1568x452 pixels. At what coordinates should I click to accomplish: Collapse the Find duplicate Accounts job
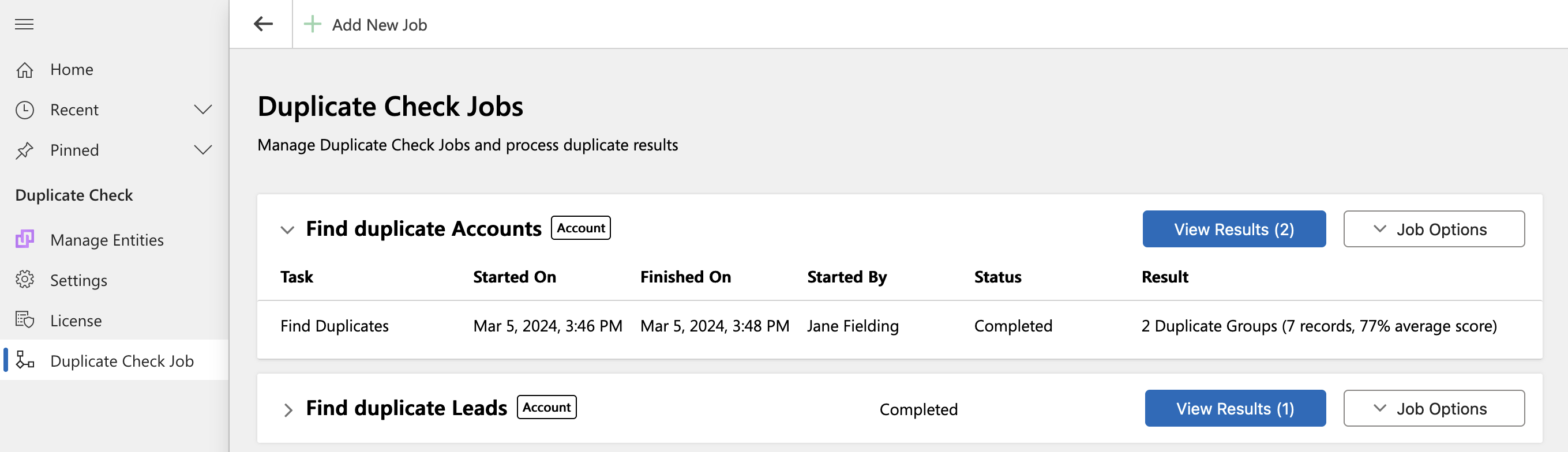click(x=287, y=229)
